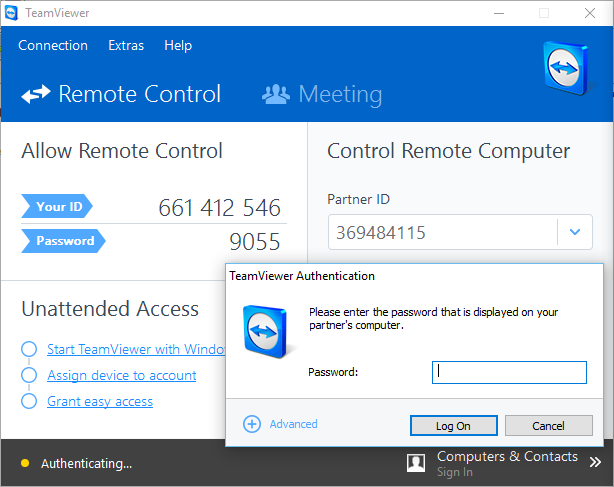Click the large TeamViewer logo in header
Screen dimensions: 614x487
click(x=566, y=68)
